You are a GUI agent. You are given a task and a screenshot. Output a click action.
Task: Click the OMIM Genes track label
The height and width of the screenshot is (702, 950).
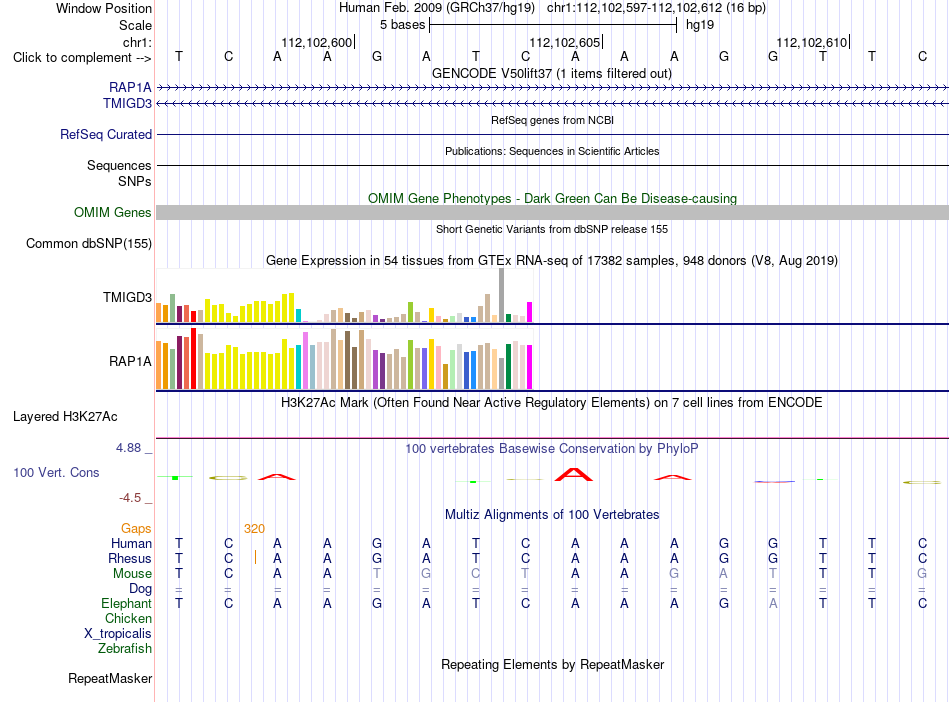pos(112,213)
